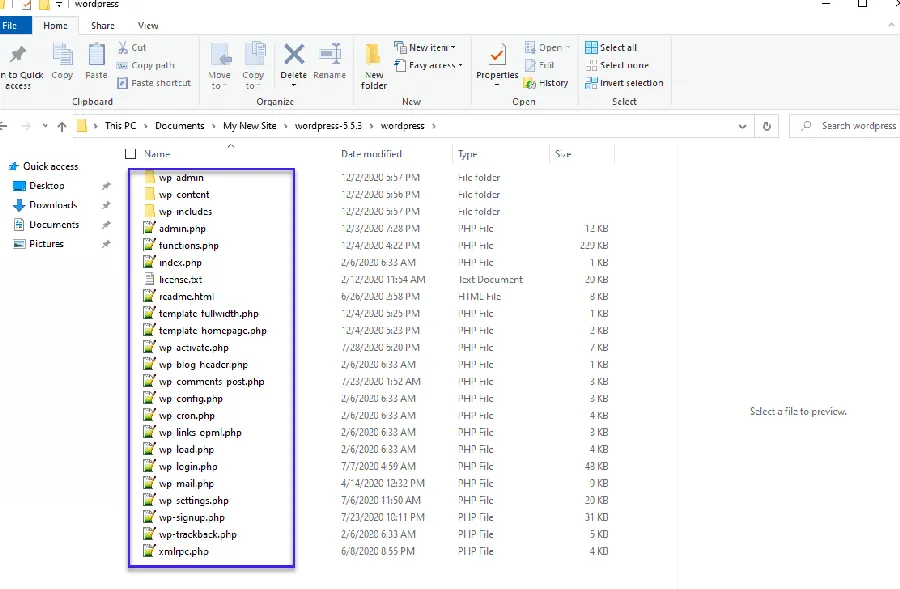Navigate to Documents breadcrumb
The height and width of the screenshot is (589, 900).
coord(180,126)
